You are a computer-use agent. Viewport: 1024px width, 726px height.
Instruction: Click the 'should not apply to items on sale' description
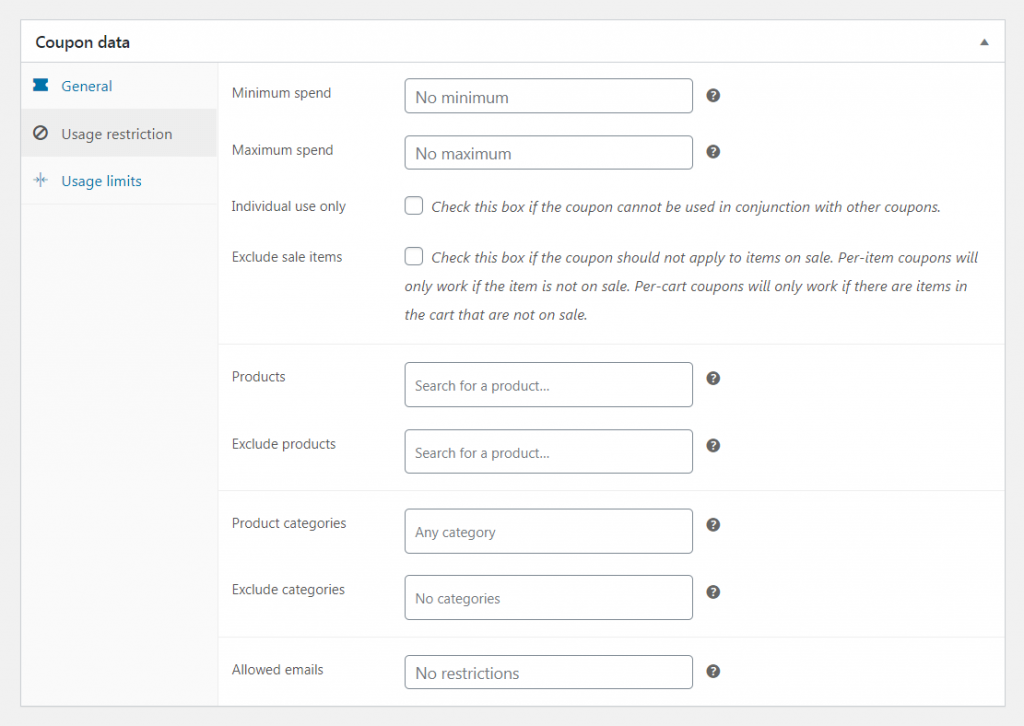pos(691,286)
